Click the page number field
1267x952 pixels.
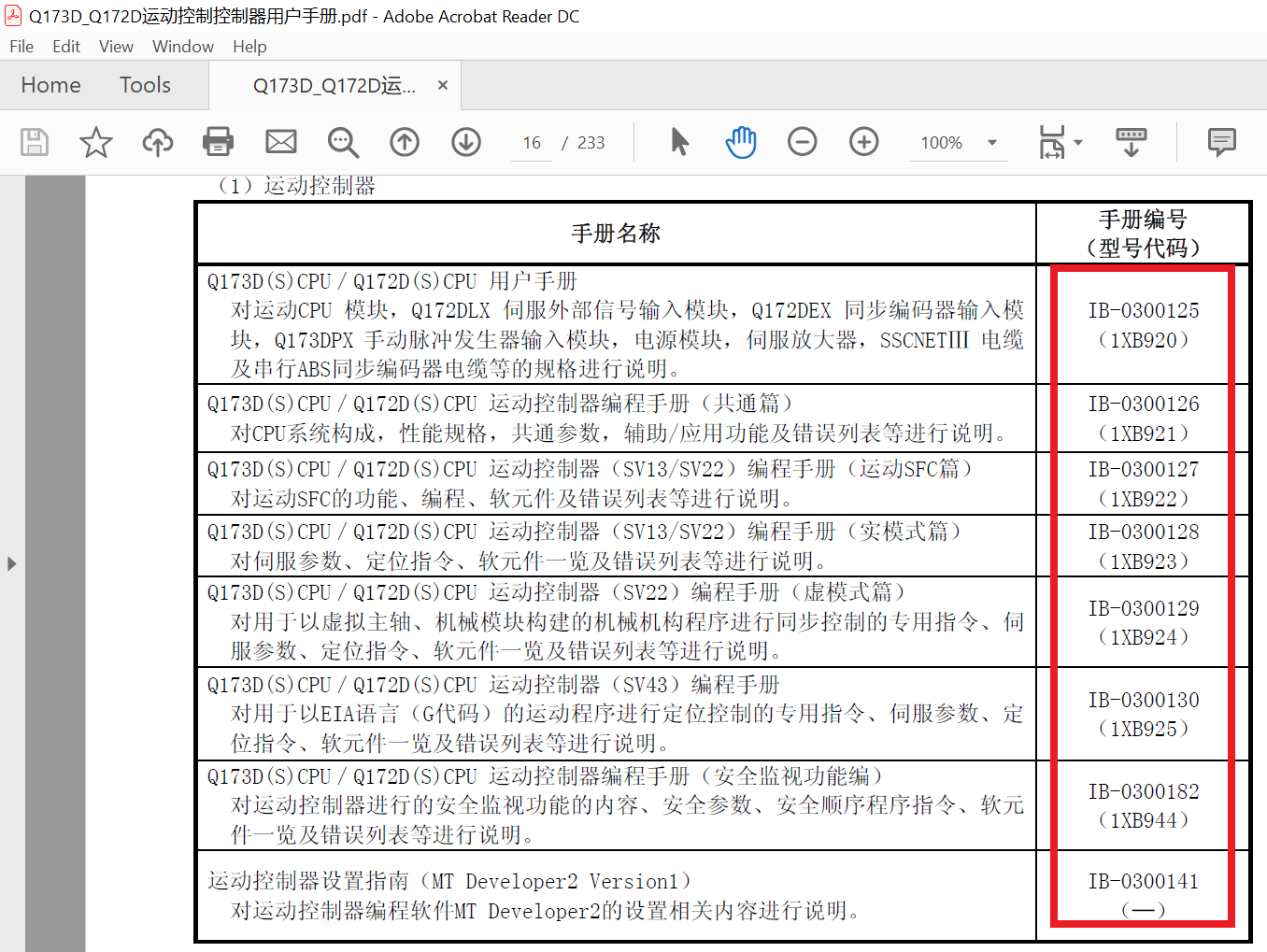[532, 143]
